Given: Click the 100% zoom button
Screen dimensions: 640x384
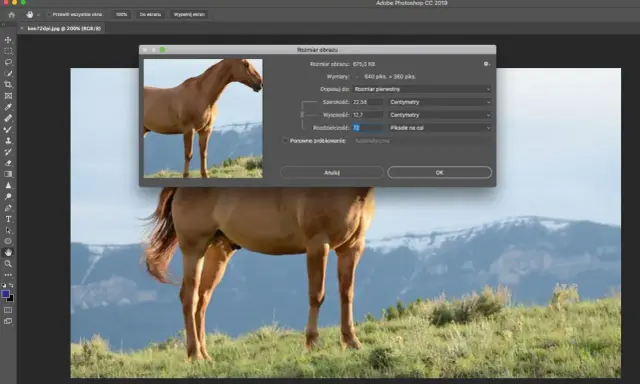Looking at the screenshot, I should [121, 14].
